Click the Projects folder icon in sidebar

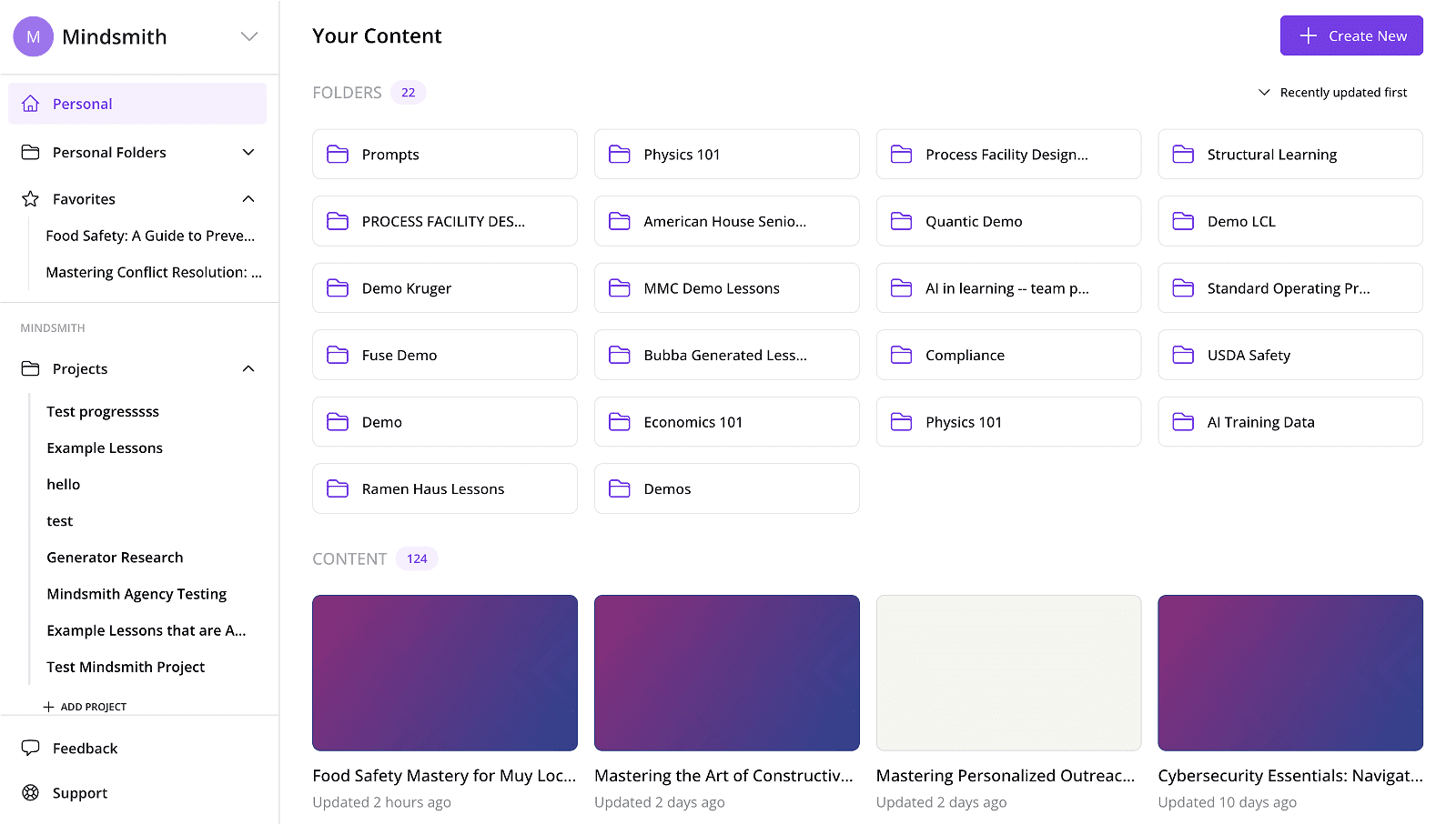pyautogui.click(x=31, y=368)
